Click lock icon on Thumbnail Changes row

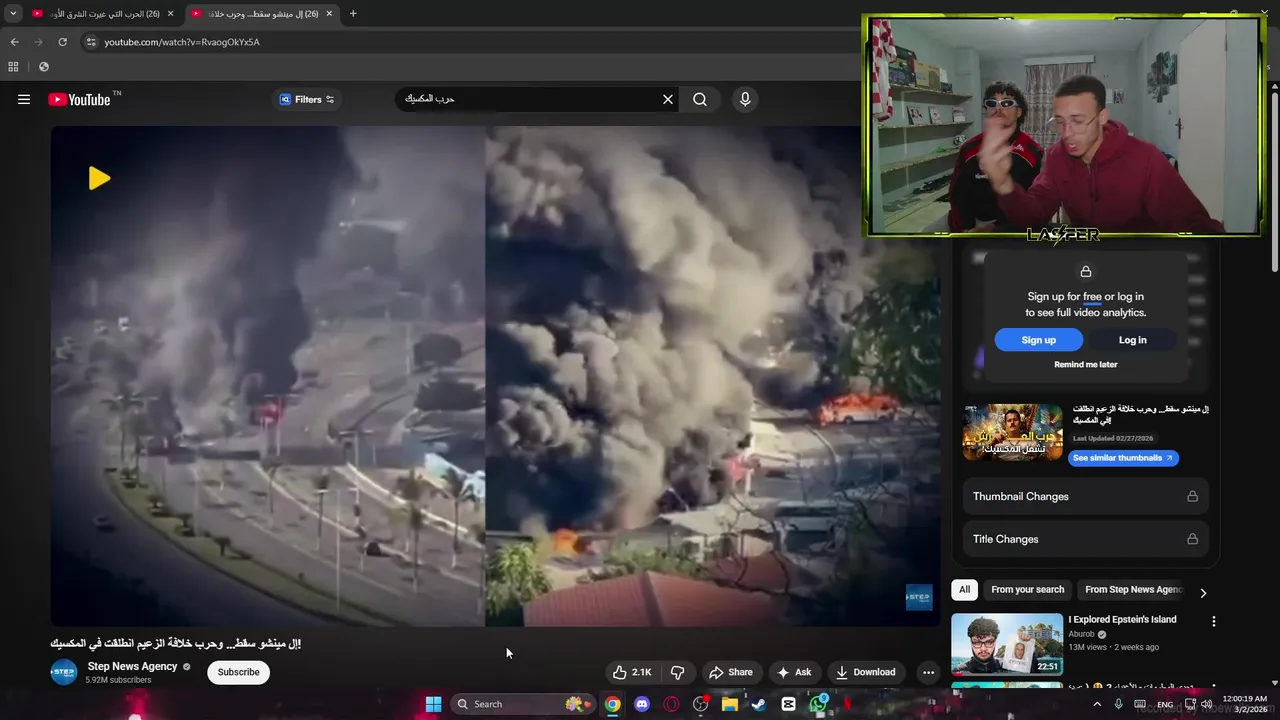click(1192, 496)
